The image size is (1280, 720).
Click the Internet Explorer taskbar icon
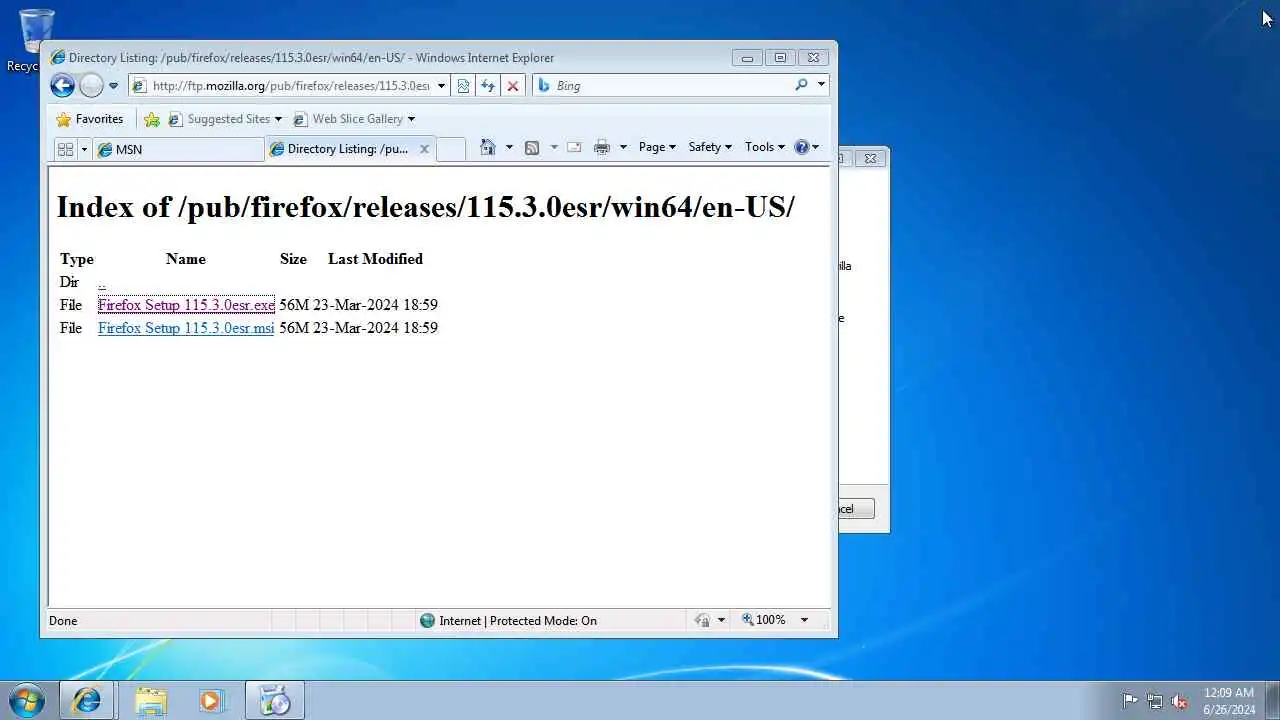87,701
